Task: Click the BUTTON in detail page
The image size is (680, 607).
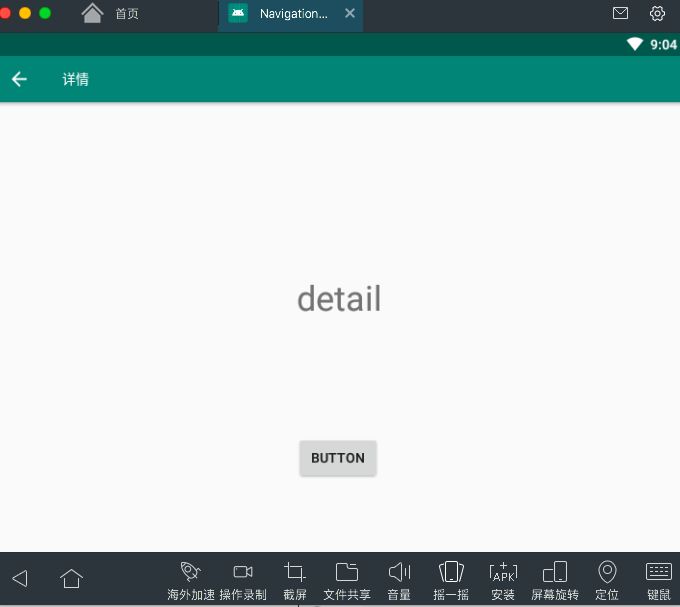Action: tap(338, 458)
